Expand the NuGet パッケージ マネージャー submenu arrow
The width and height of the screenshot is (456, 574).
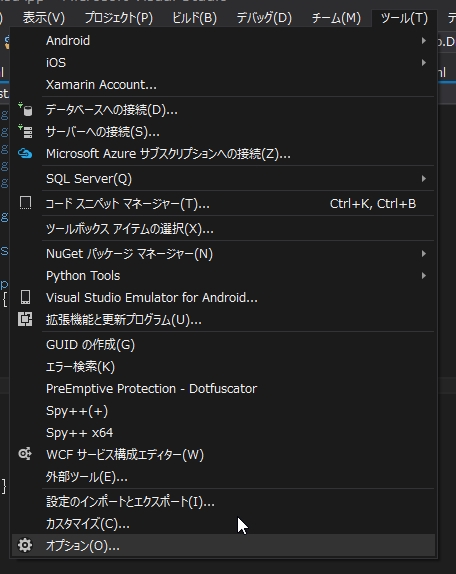pyautogui.click(x=423, y=253)
